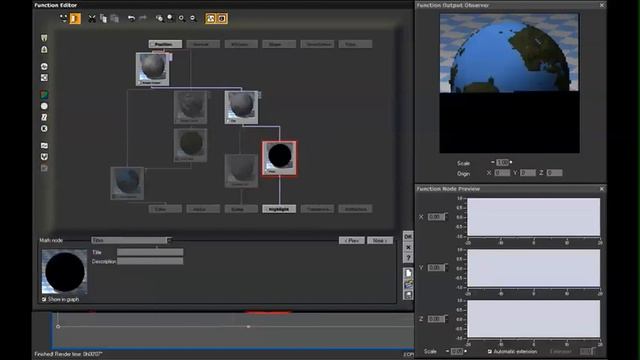This screenshot has width=640, height=360.
Task: Toggle the first orange-framed preview option icon
Action: coord(210,18)
